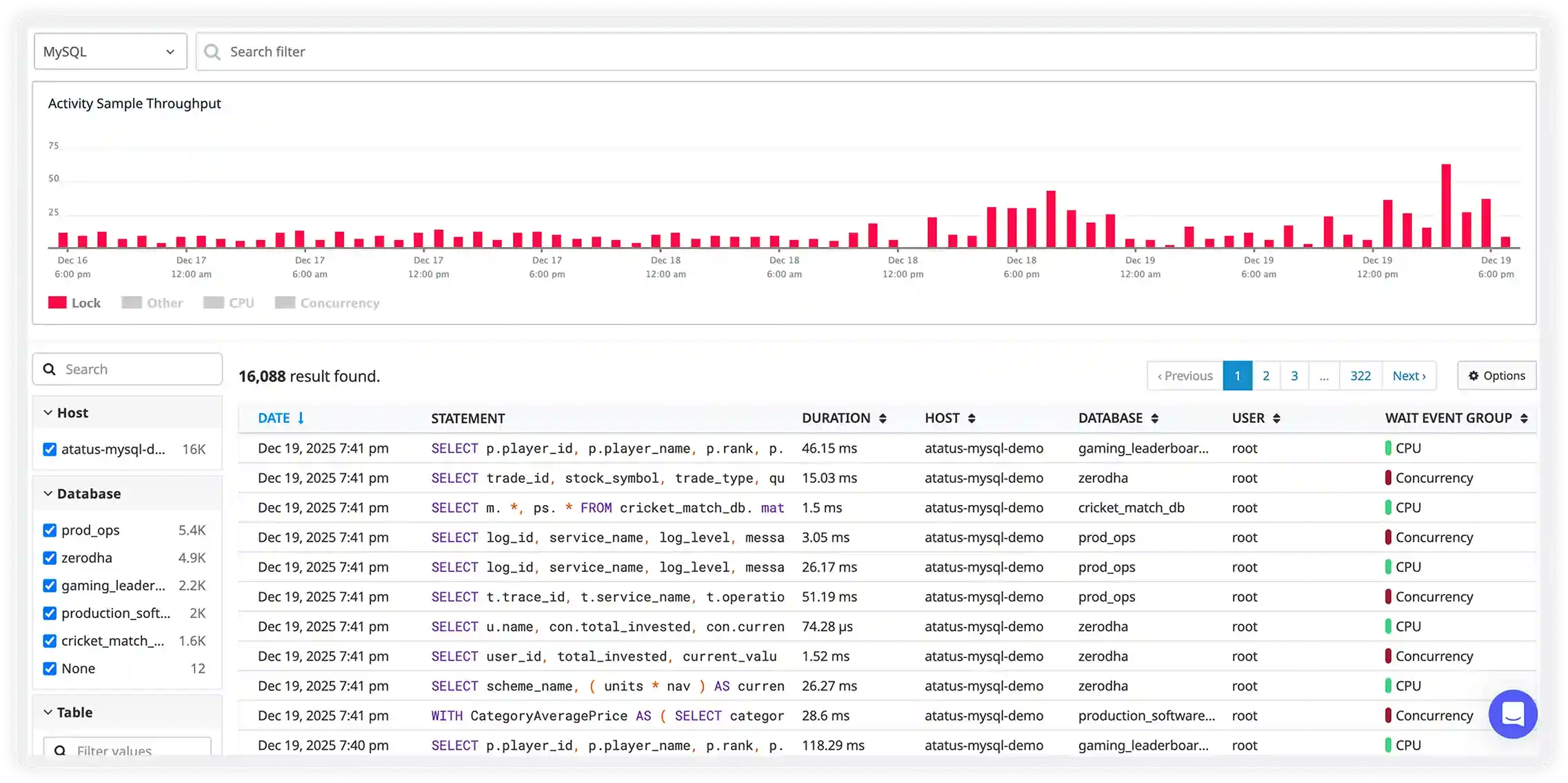
Task: Sort rows with the HOST sort icon
Action: click(972, 418)
